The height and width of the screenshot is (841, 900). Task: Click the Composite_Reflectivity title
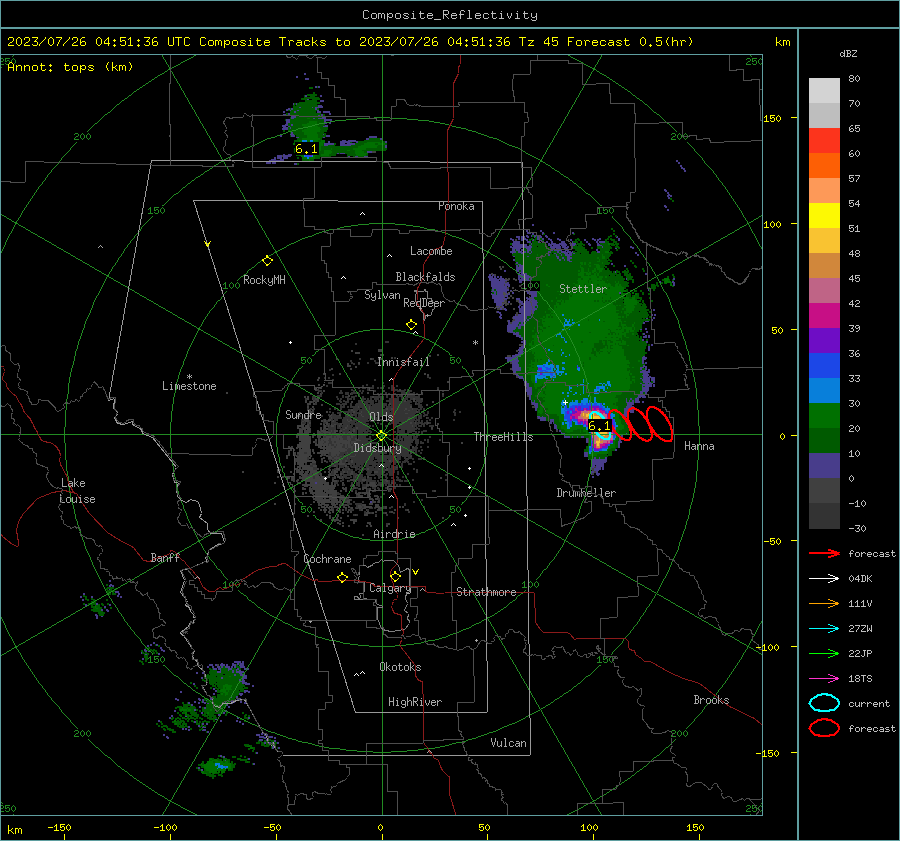point(449,15)
